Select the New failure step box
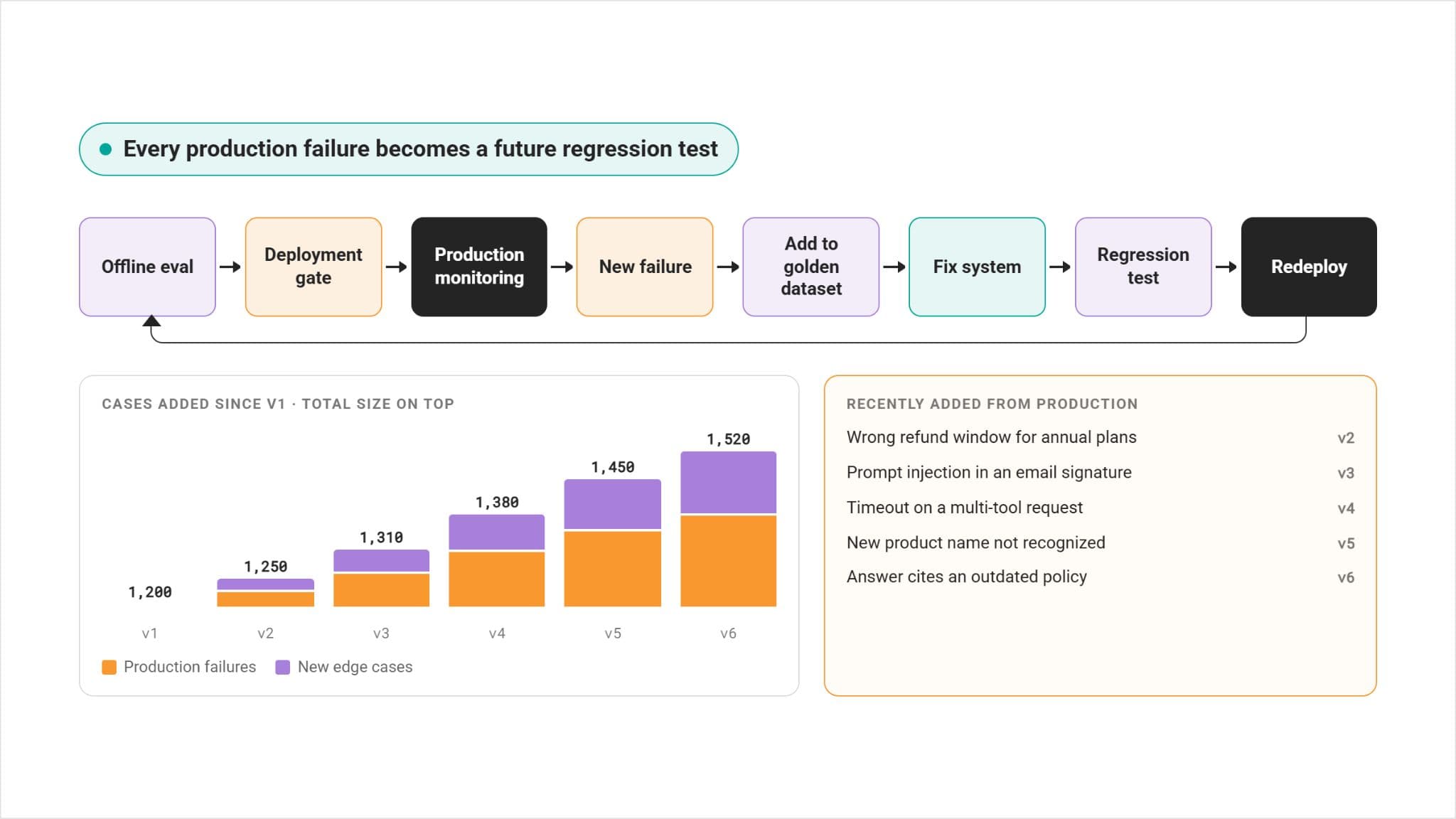This screenshot has width=1456, height=819. [645, 267]
